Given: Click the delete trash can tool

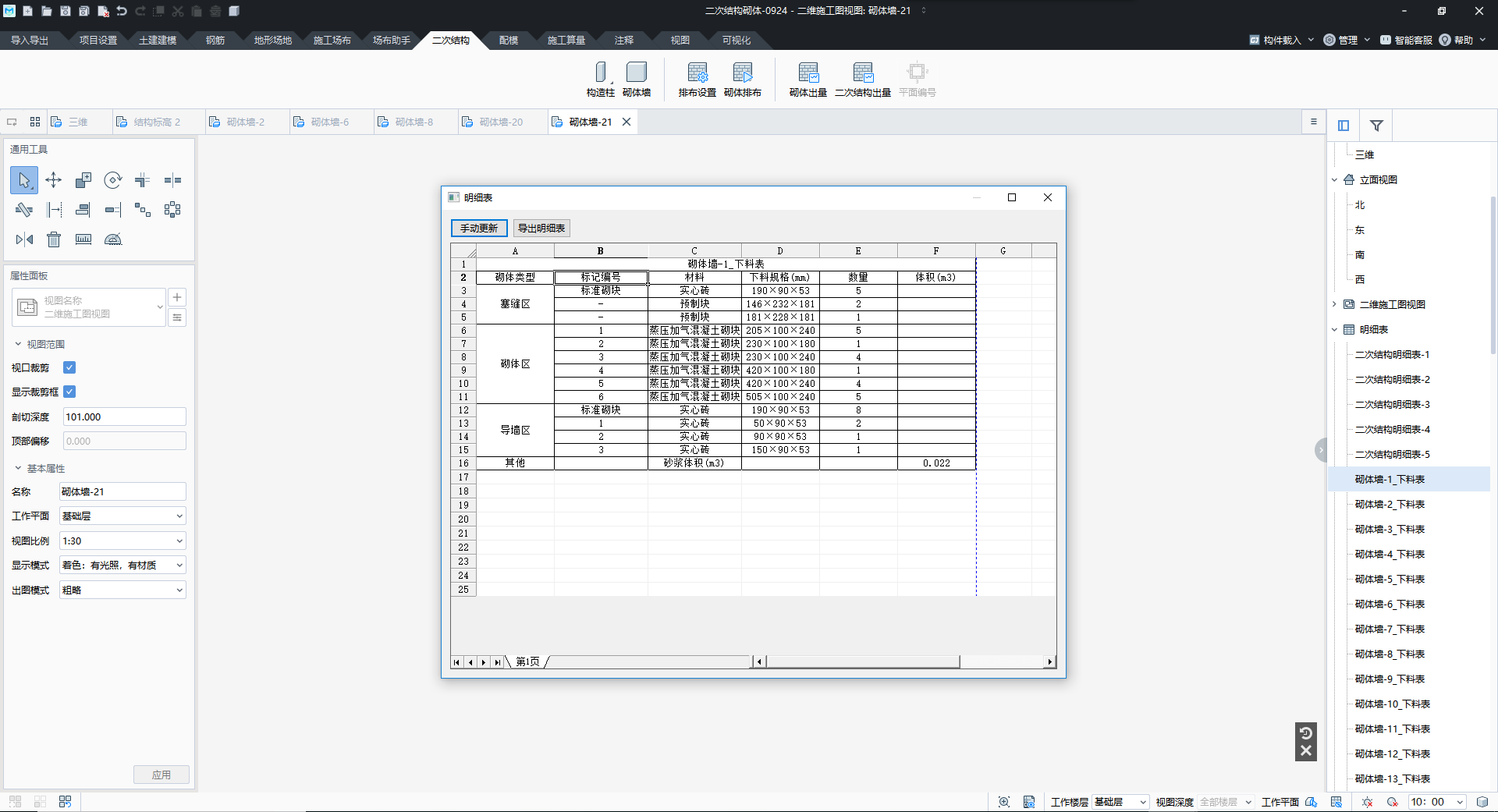Looking at the screenshot, I should pyautogui.click(x=54, y=239).
